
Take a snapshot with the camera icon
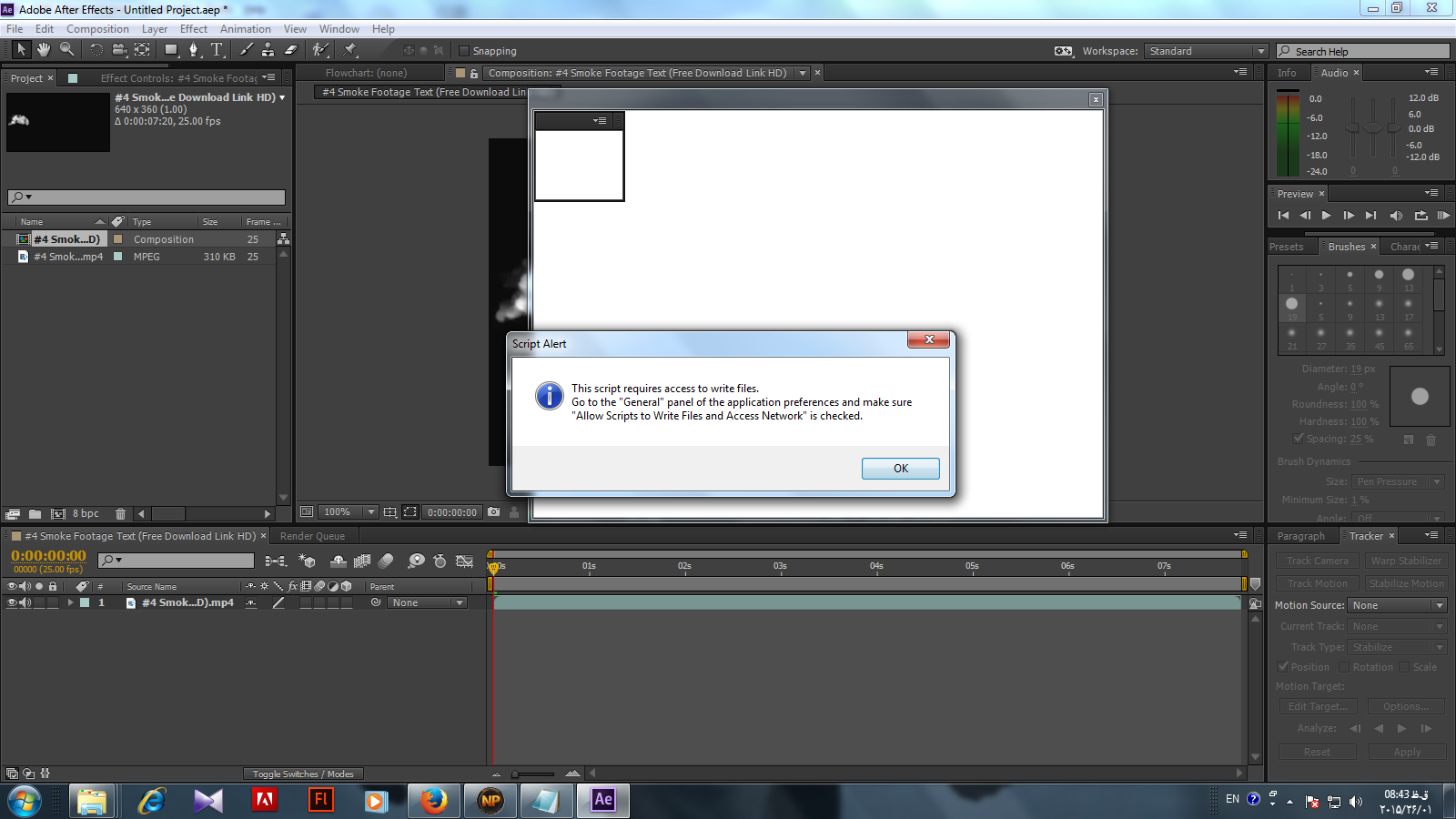tap(493, 512)
